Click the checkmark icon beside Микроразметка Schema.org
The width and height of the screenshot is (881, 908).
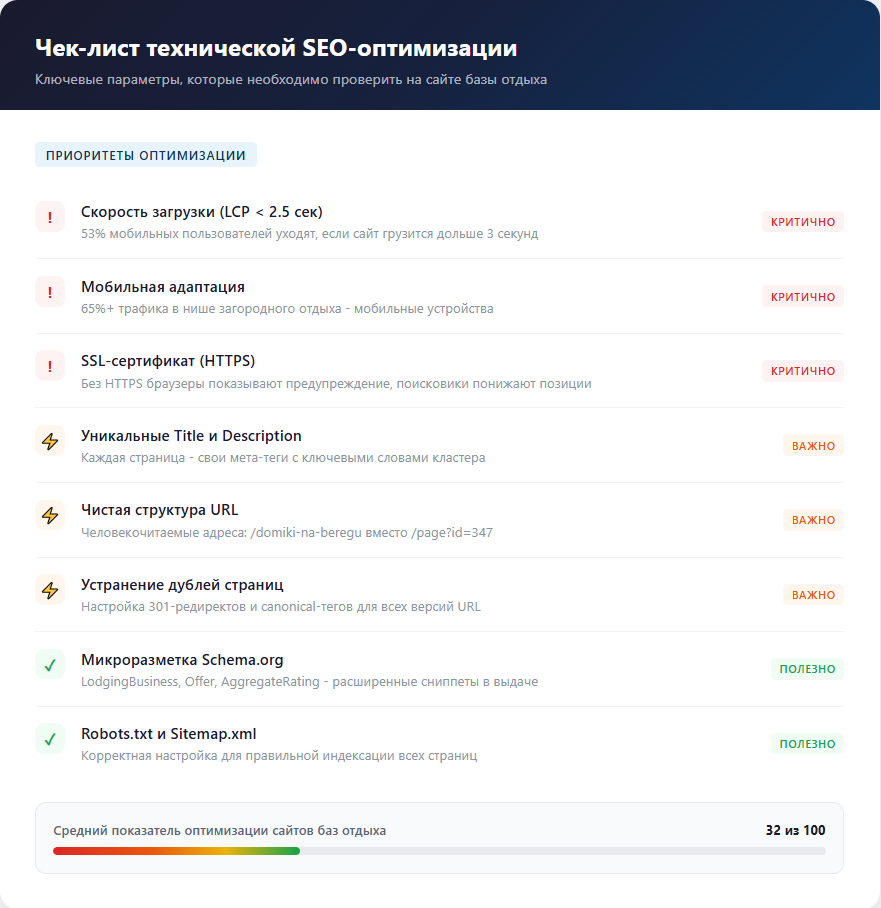pos(50,665)
